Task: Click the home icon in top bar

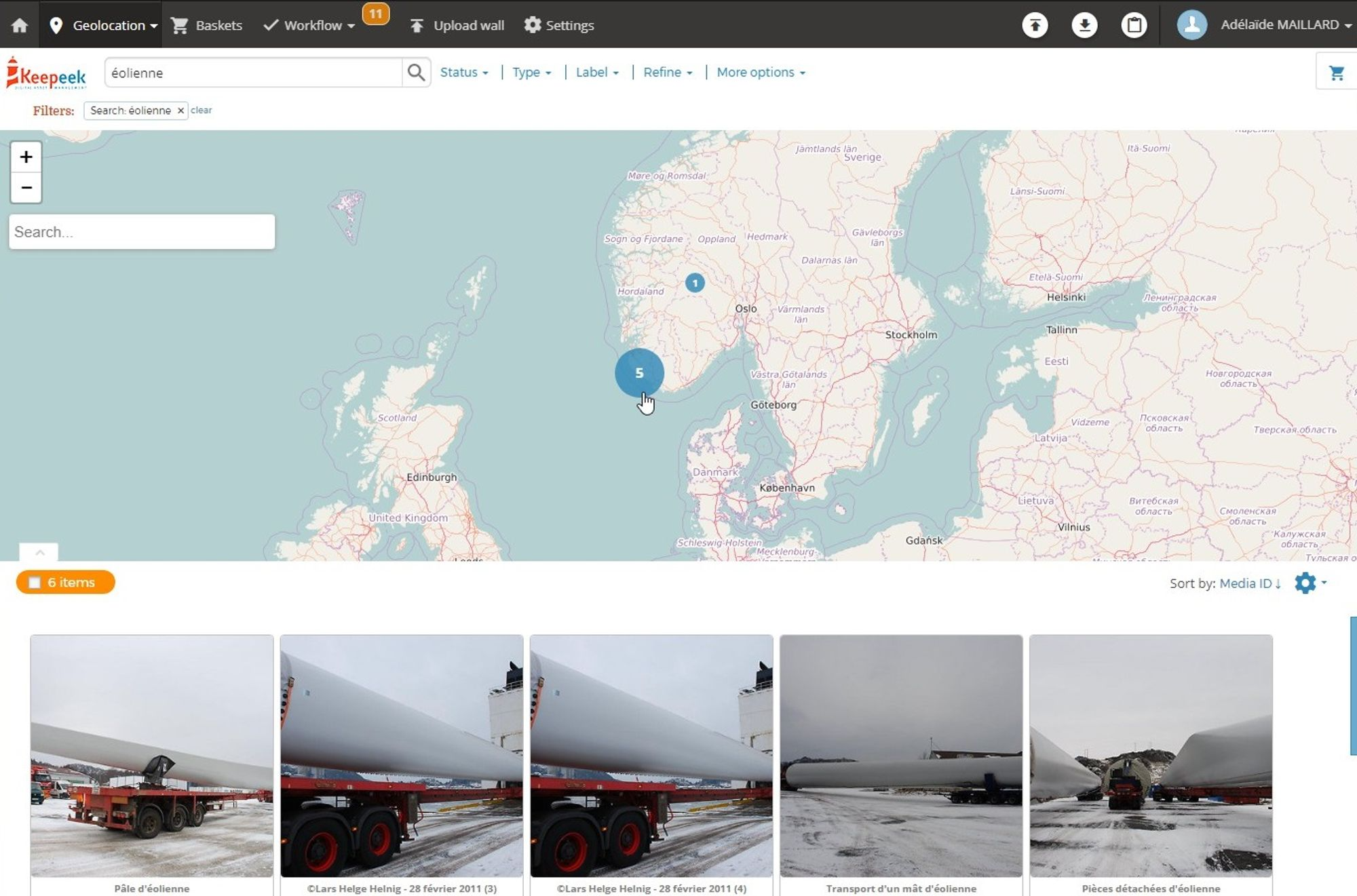Action: coord(20,25)
